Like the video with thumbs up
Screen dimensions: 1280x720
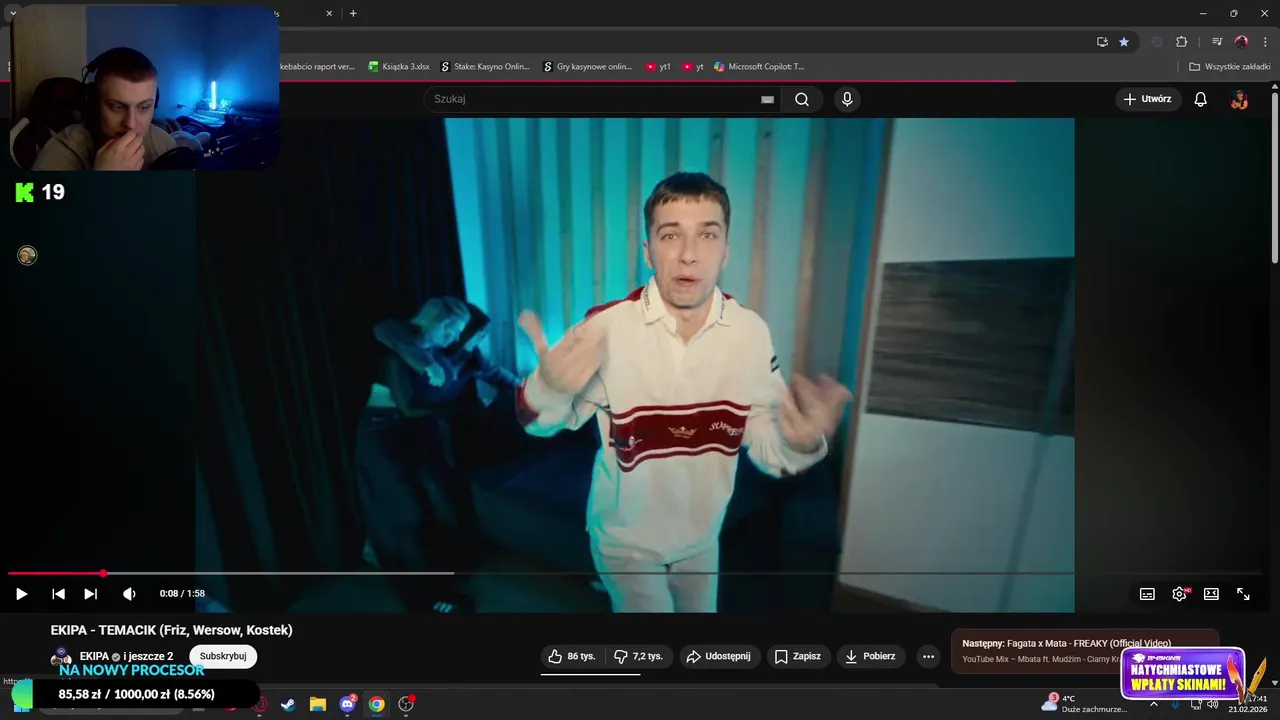tap(572, 656)
